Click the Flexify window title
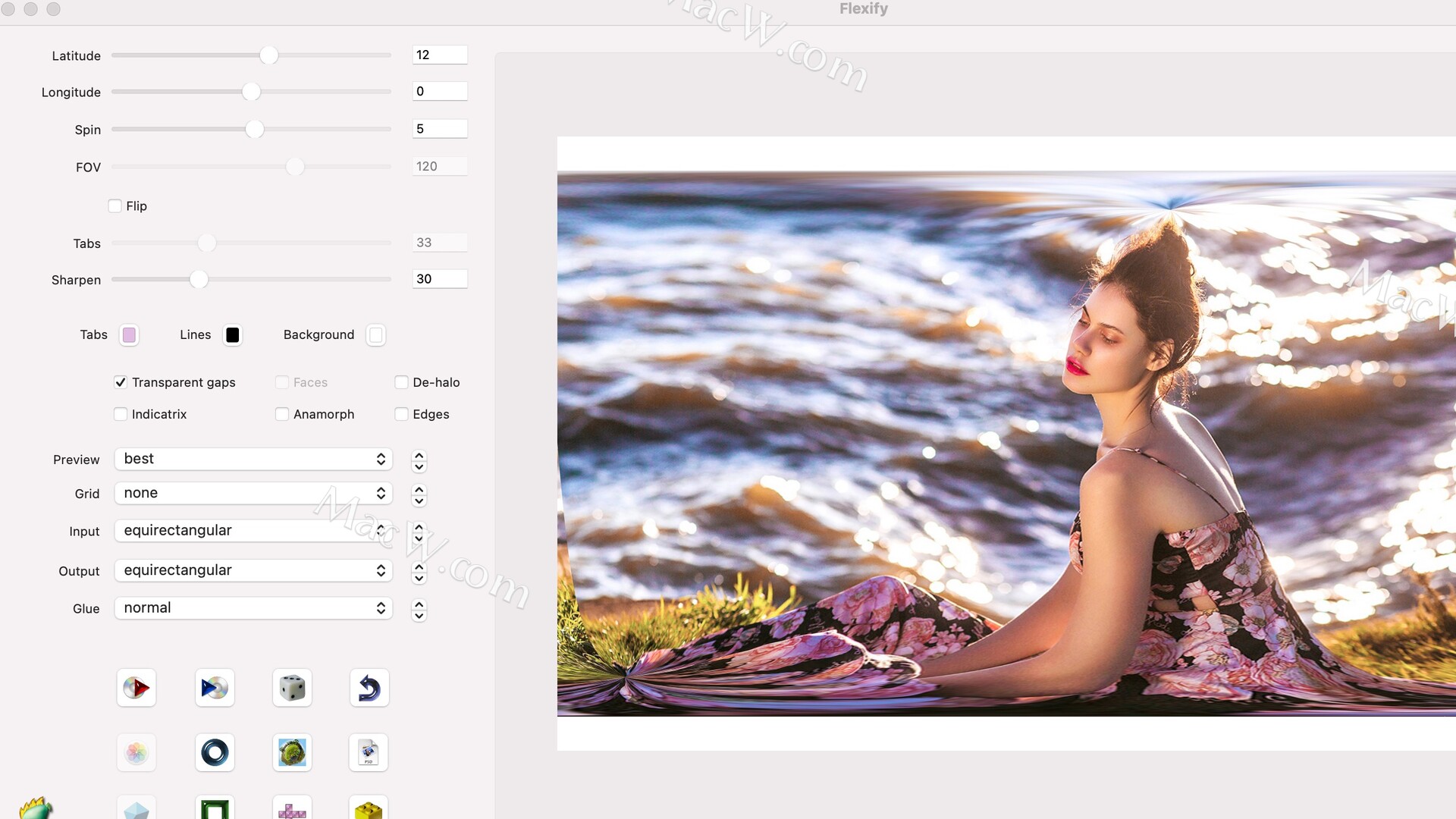 [863, 9]
